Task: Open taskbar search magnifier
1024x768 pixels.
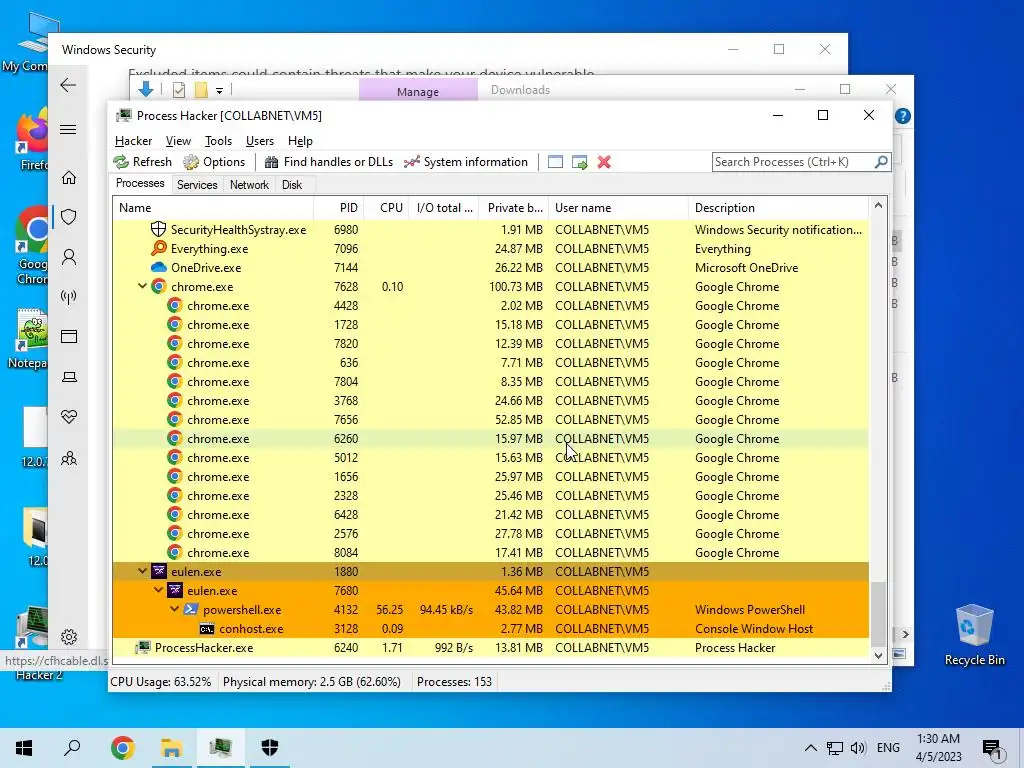Action: point(72,748)
